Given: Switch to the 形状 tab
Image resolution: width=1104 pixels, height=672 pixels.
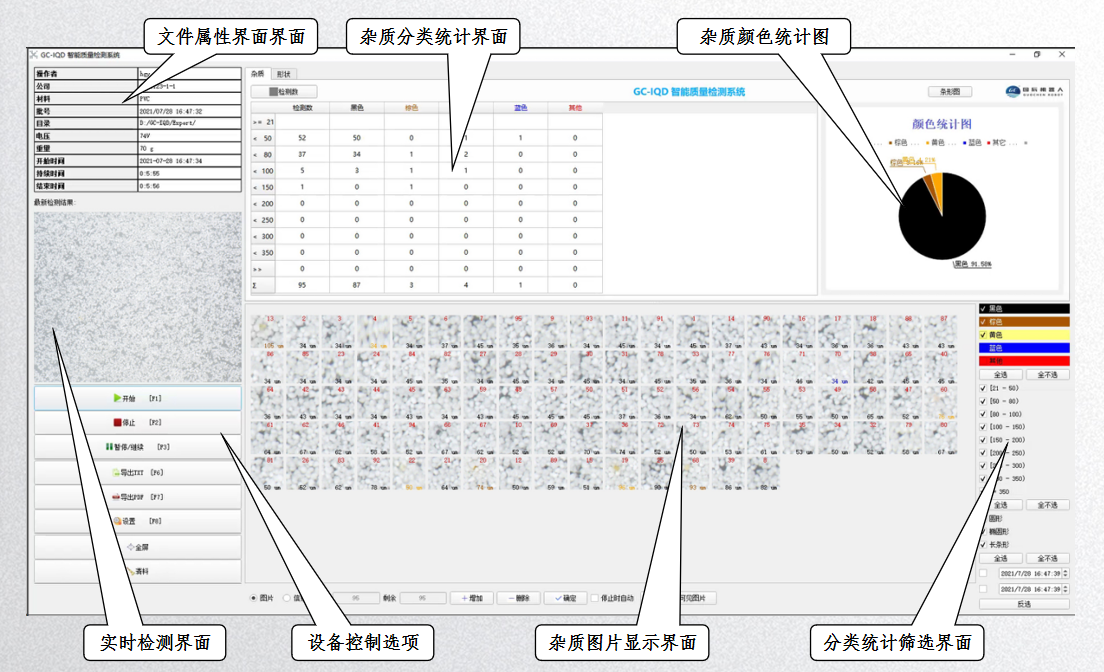Looking at the screenshot, I should click(x=285, y=73).
